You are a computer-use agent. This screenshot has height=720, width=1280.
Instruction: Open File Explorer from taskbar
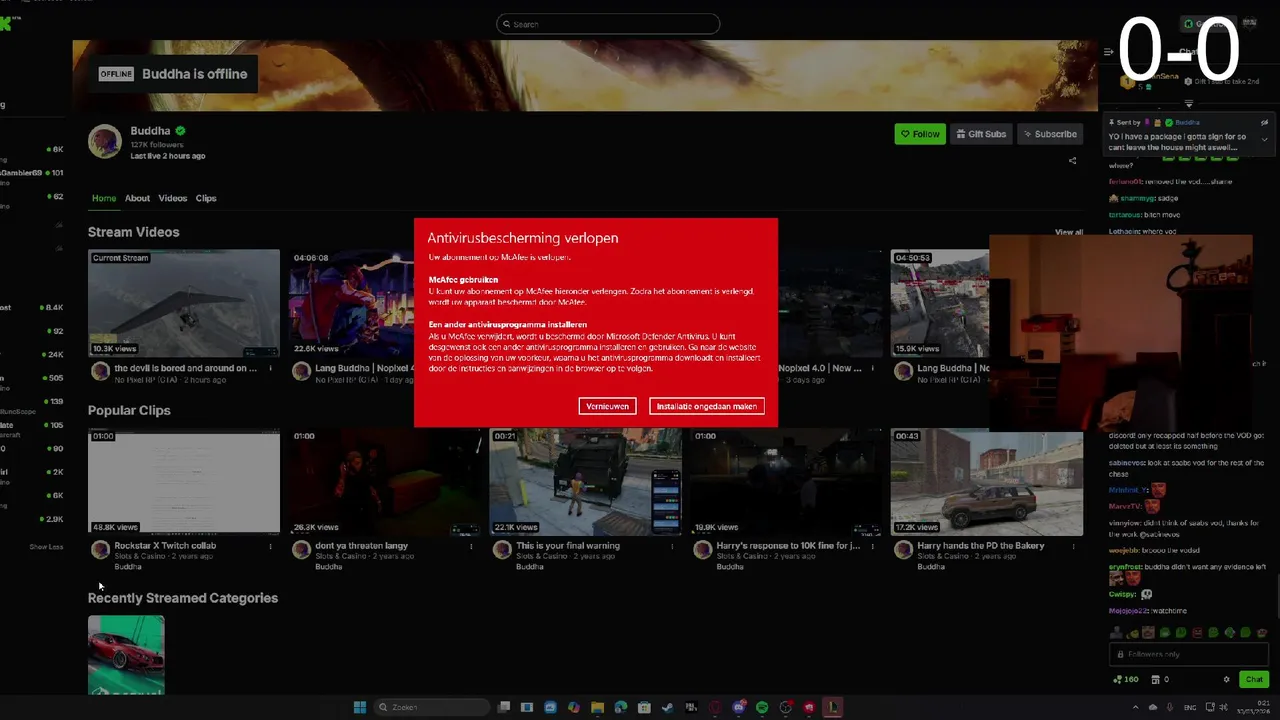point(597,708)
